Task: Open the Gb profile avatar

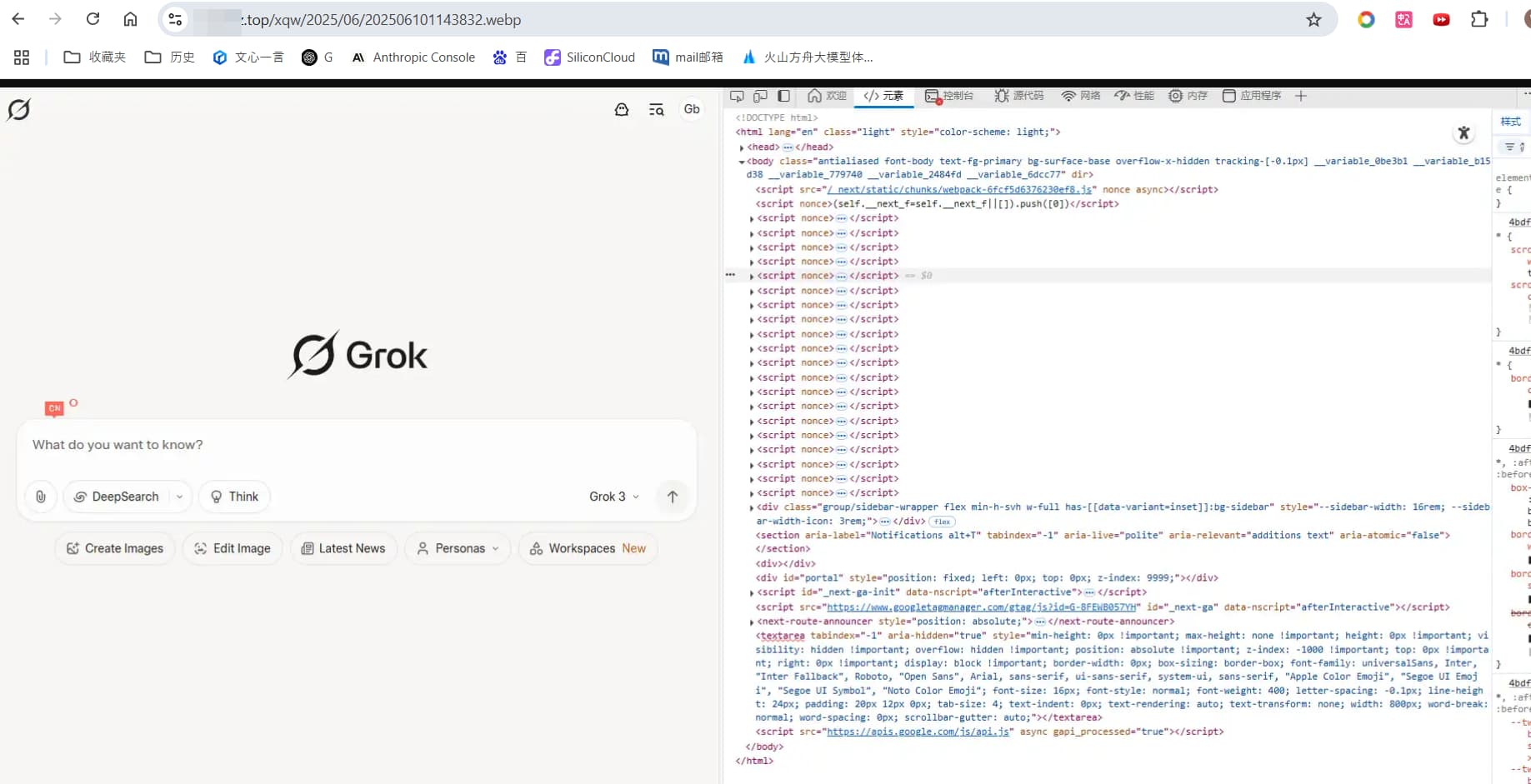Action: tap(692, 109)
